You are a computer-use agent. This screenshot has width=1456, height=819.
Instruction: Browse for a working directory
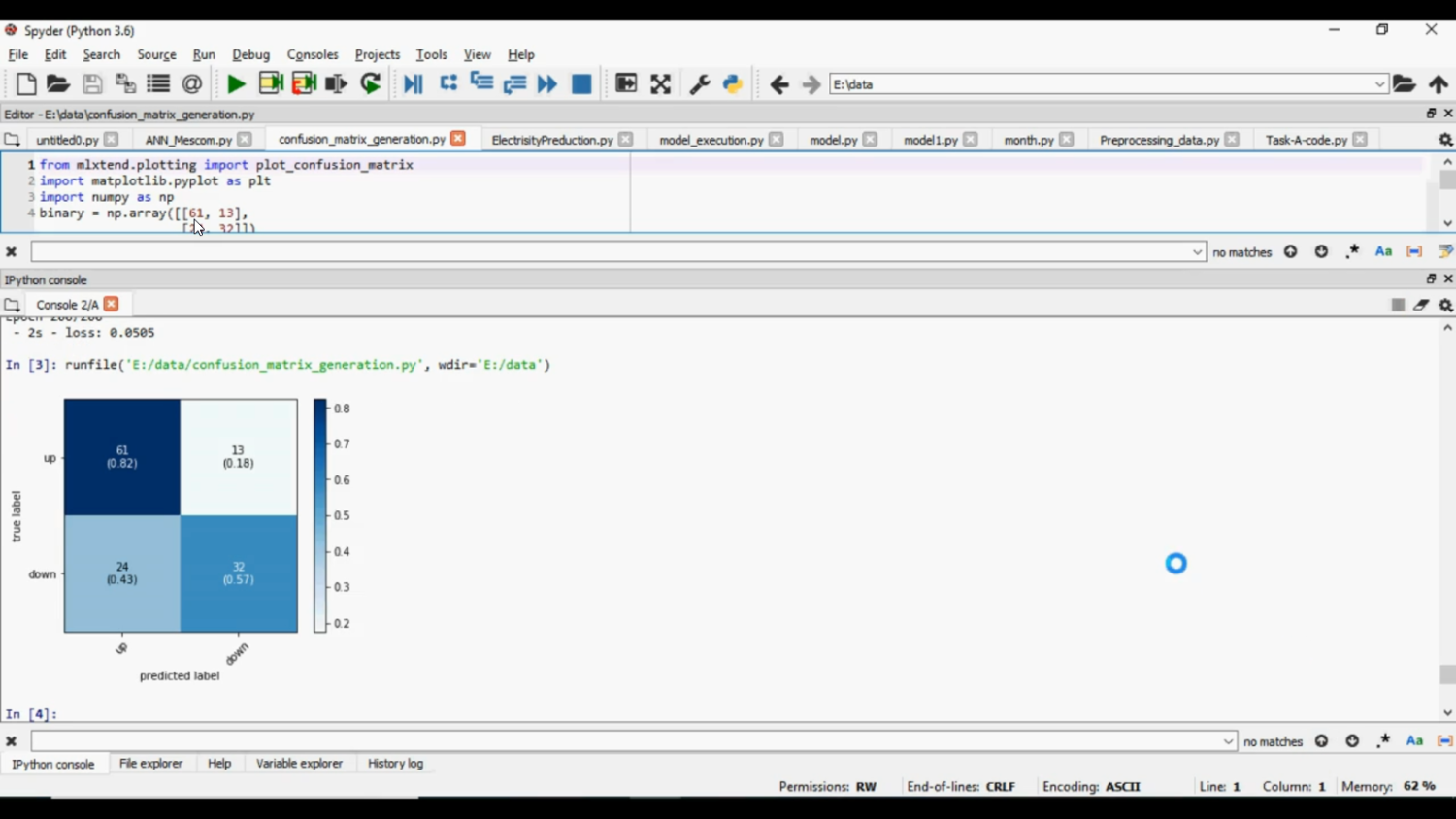point(1405,84)
